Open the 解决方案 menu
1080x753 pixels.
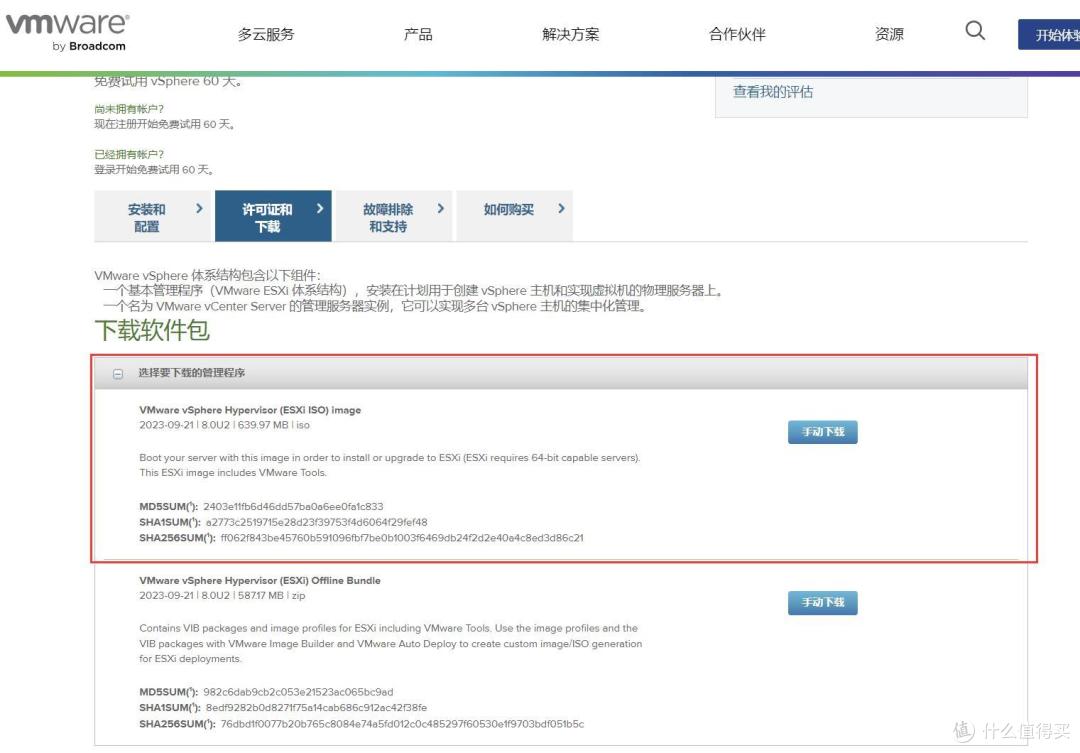pyautogui.click(x=570, y=34)
